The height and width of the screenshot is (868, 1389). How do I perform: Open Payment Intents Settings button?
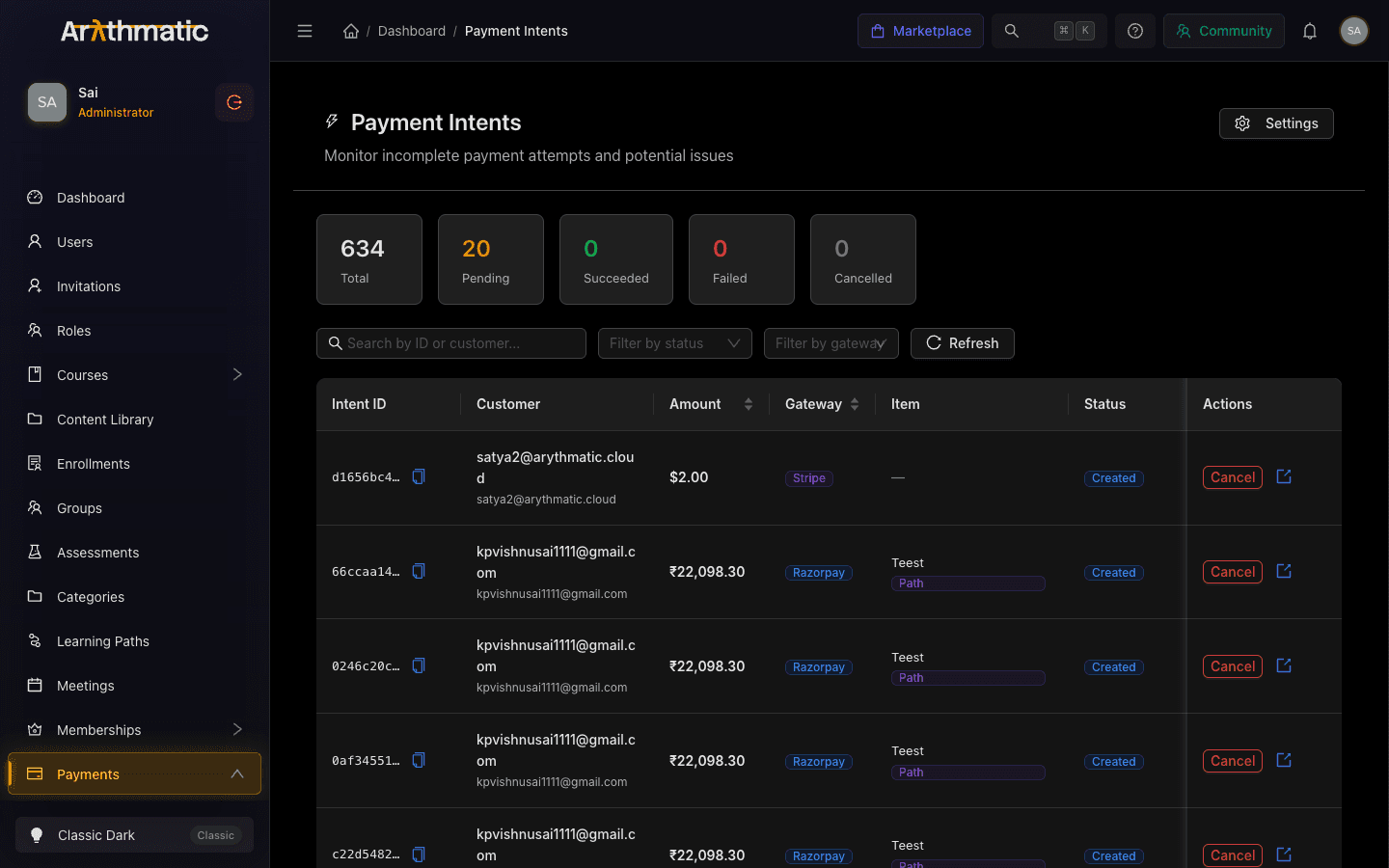(x=1276, y=123)
